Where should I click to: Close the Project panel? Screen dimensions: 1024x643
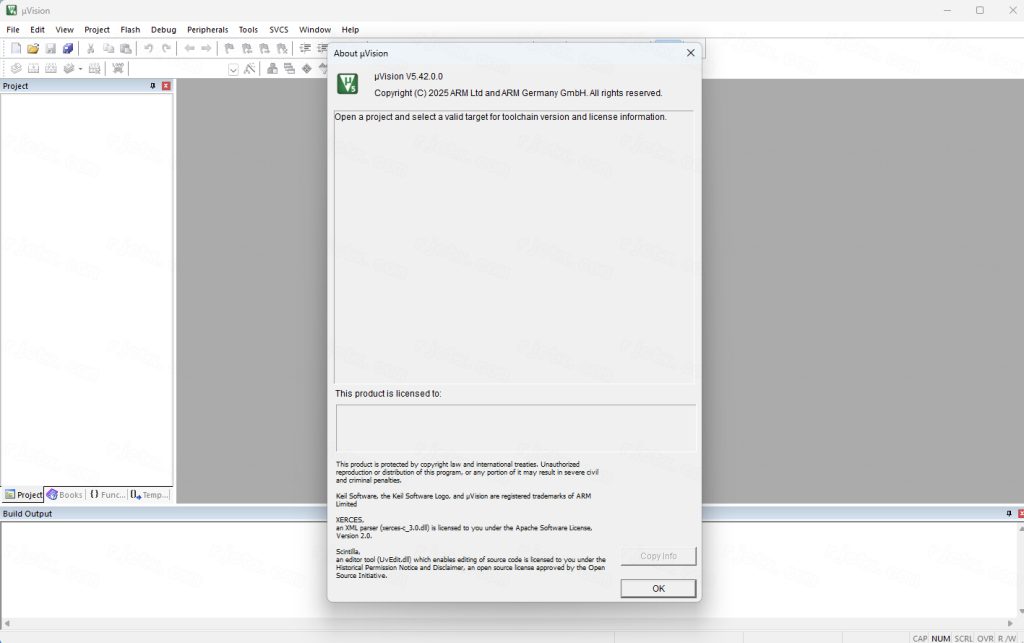click(166, 86)
